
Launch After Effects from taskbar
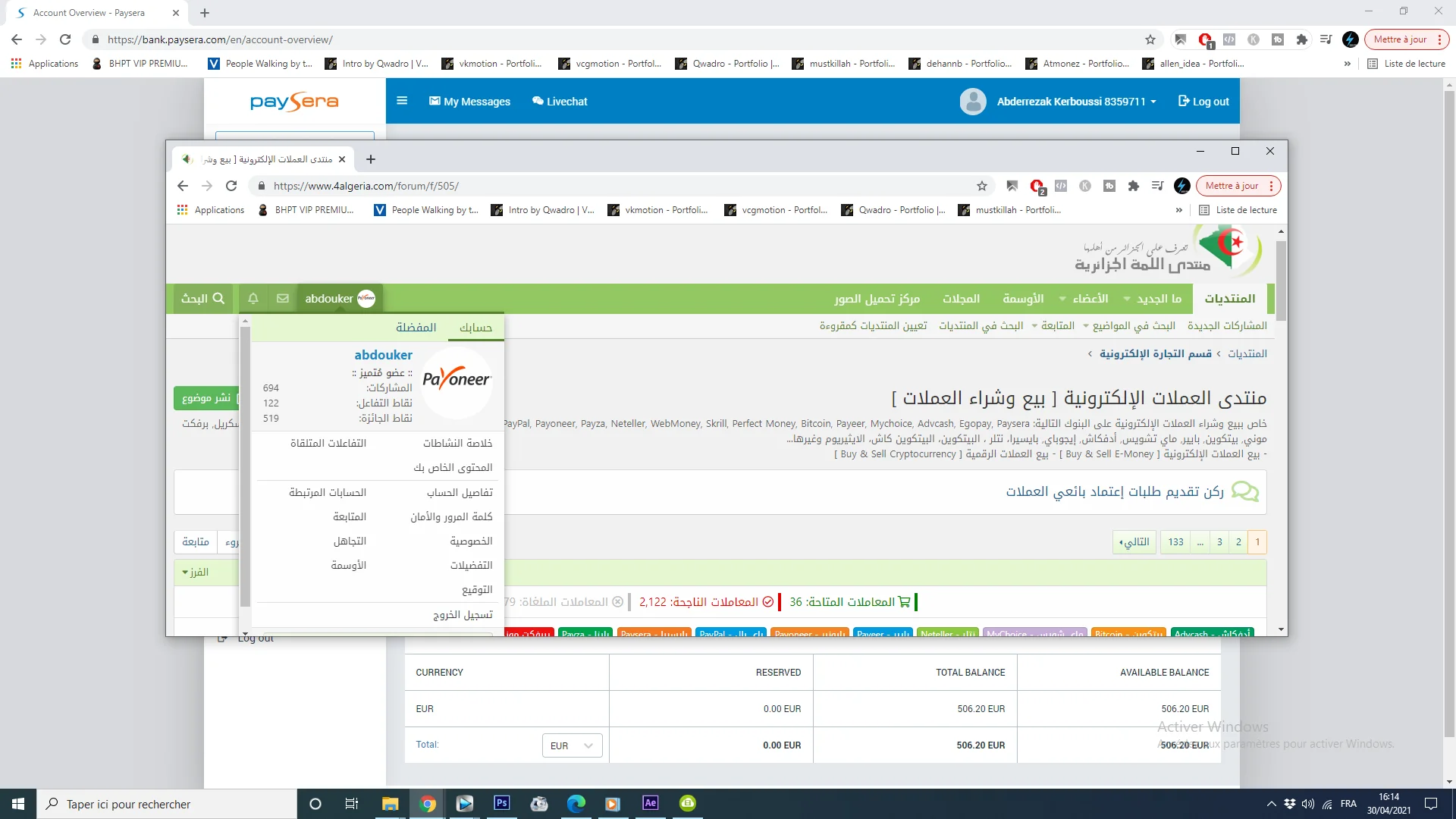(650, 803)
